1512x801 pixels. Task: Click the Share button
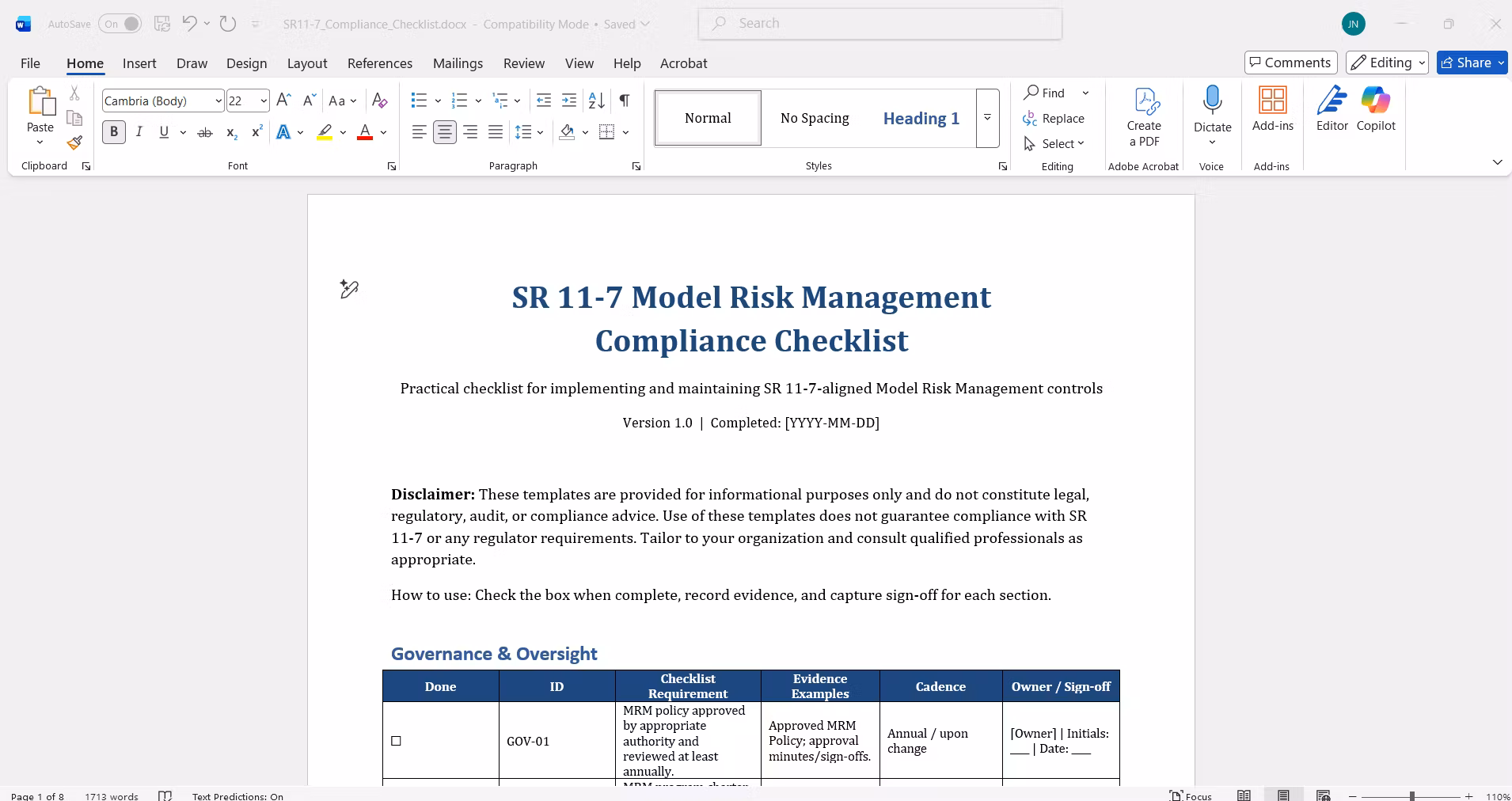pos(1472,63)
